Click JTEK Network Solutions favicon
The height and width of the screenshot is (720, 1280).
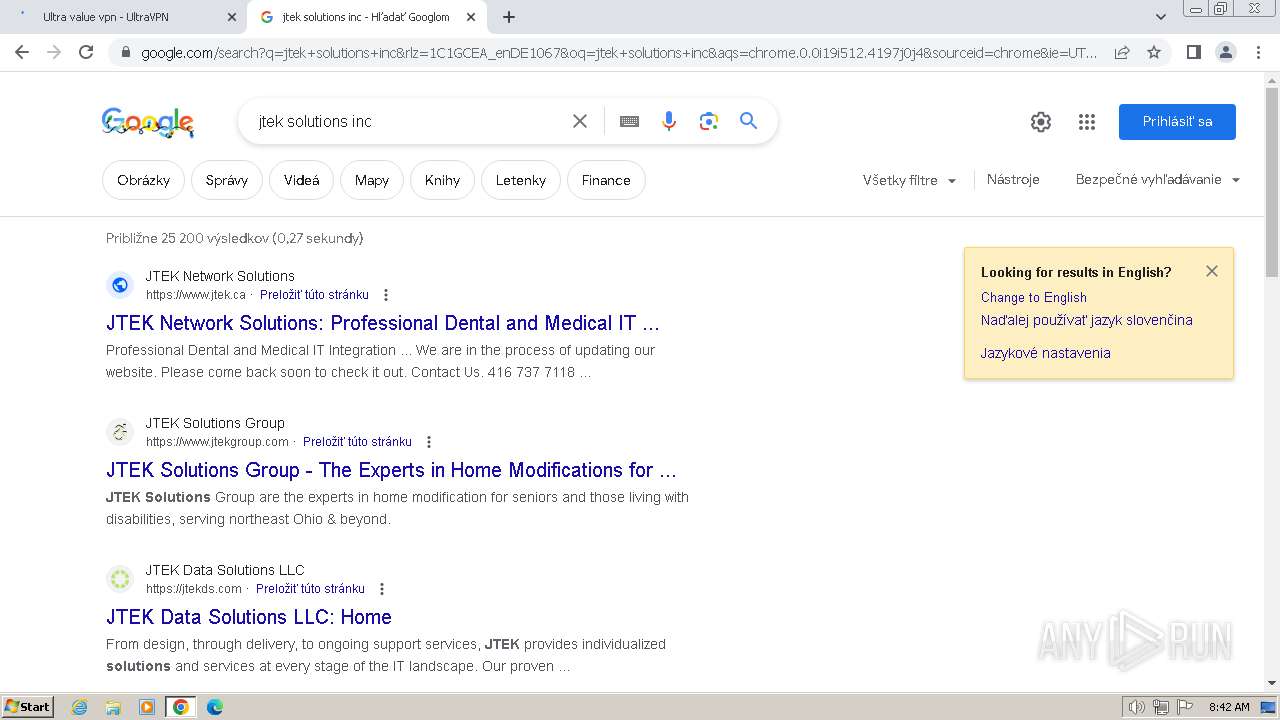point(120,285)
